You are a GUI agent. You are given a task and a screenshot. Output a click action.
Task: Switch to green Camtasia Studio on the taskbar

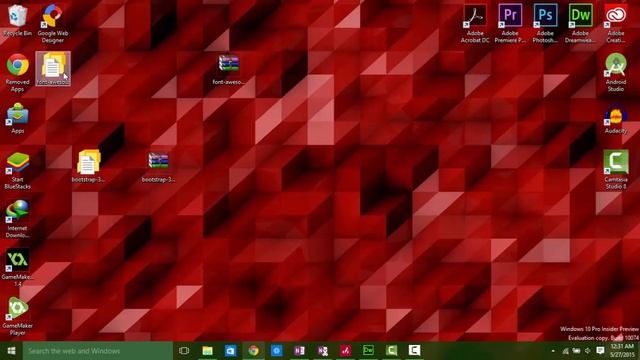391,351
